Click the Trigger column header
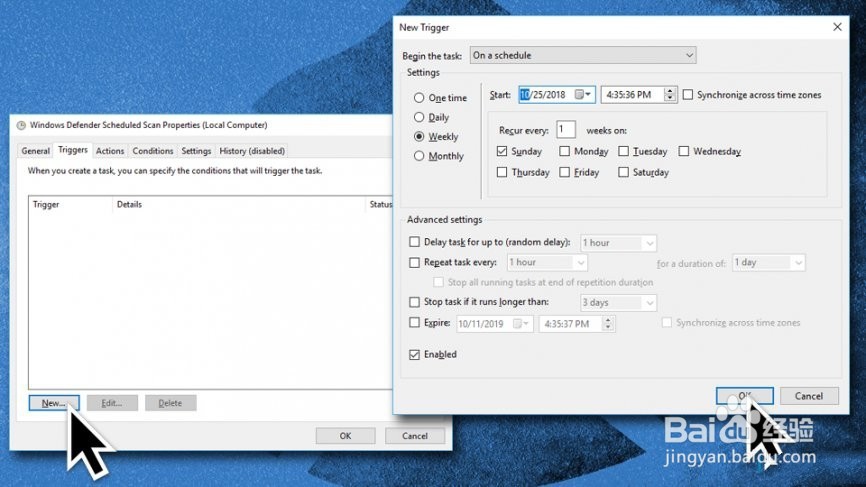Screen dimensions: 866x487 (x=70, y=204)
